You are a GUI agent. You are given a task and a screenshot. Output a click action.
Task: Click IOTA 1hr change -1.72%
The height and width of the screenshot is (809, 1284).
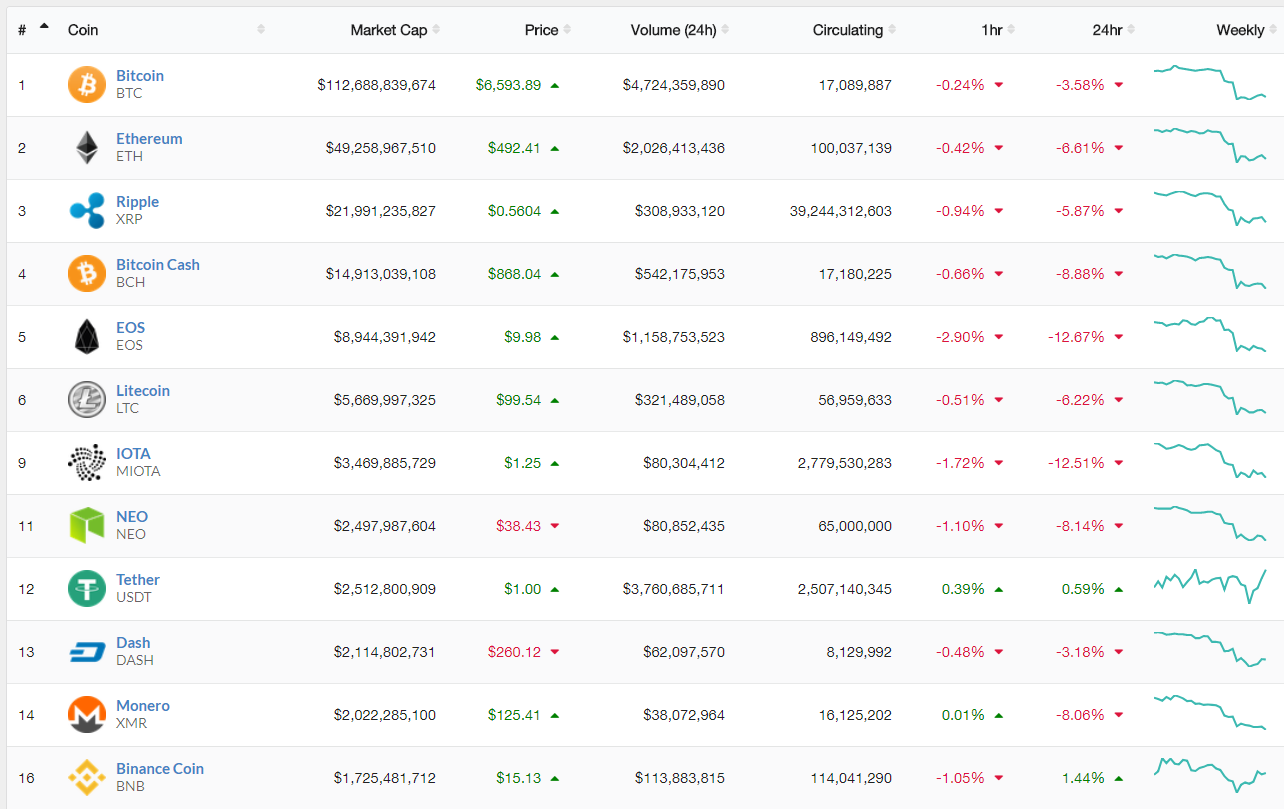960,463
